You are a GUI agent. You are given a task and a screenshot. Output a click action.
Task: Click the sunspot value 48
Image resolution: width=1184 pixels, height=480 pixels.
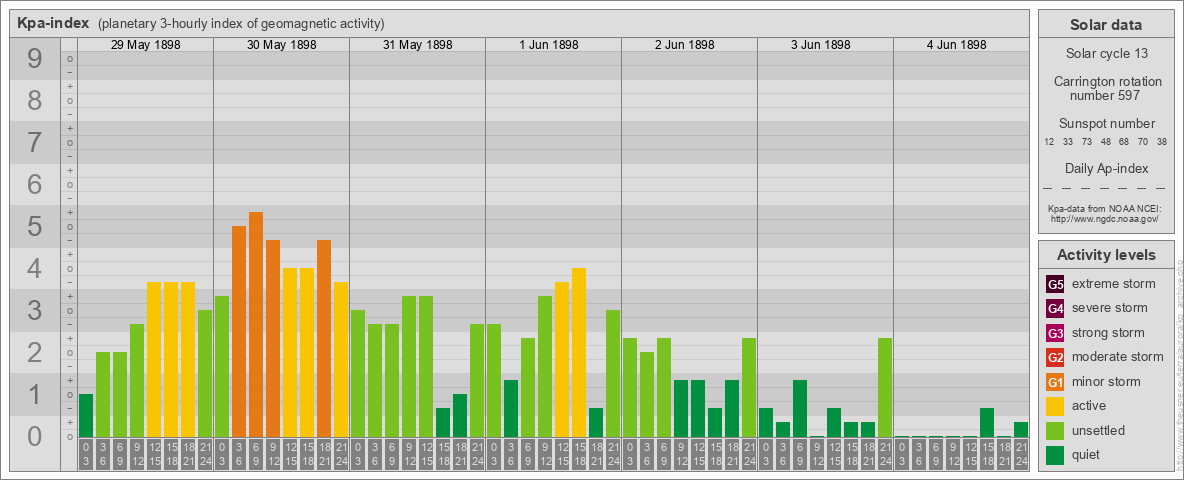(1105, 142)
